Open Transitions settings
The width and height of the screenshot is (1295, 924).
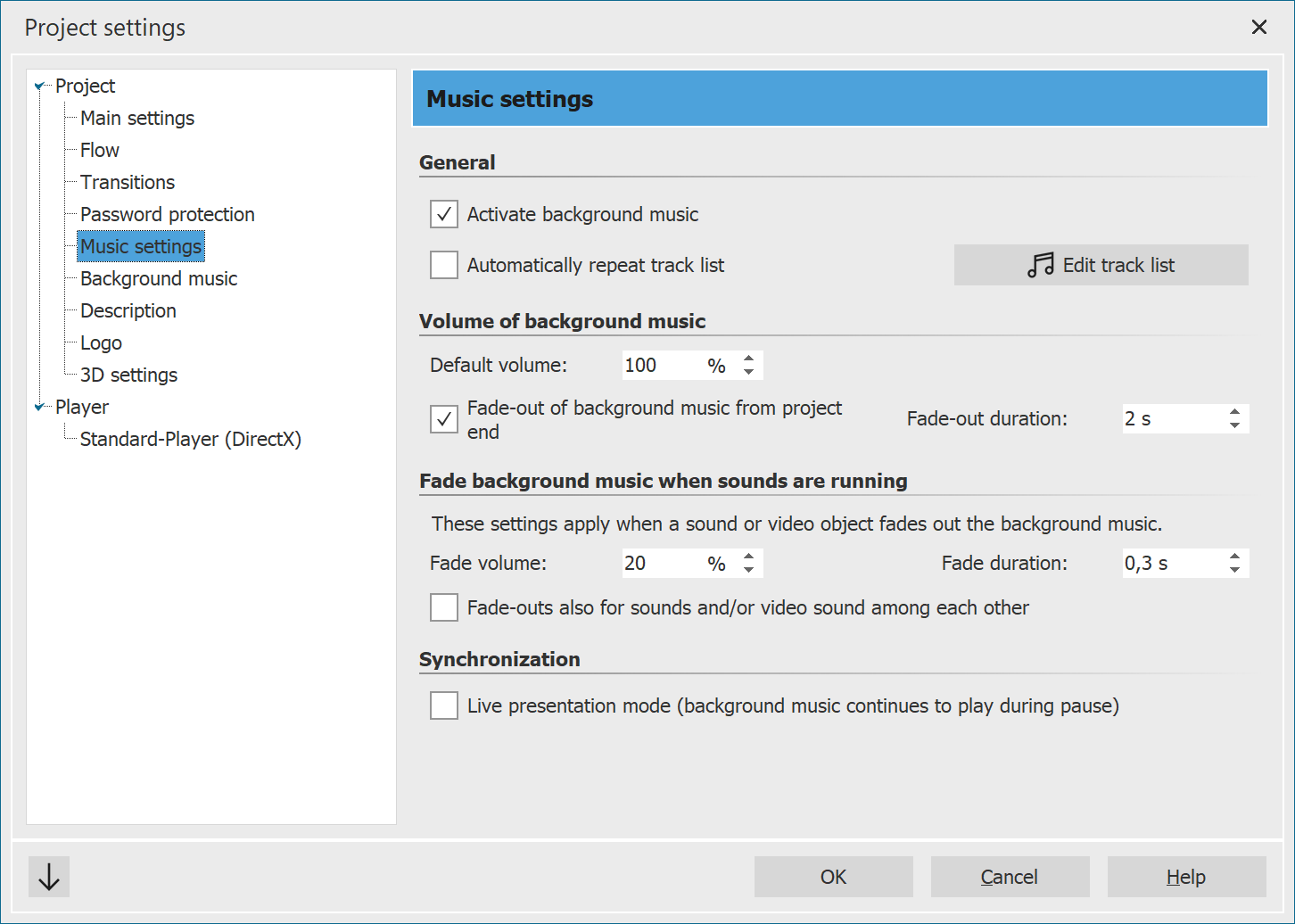127,182
